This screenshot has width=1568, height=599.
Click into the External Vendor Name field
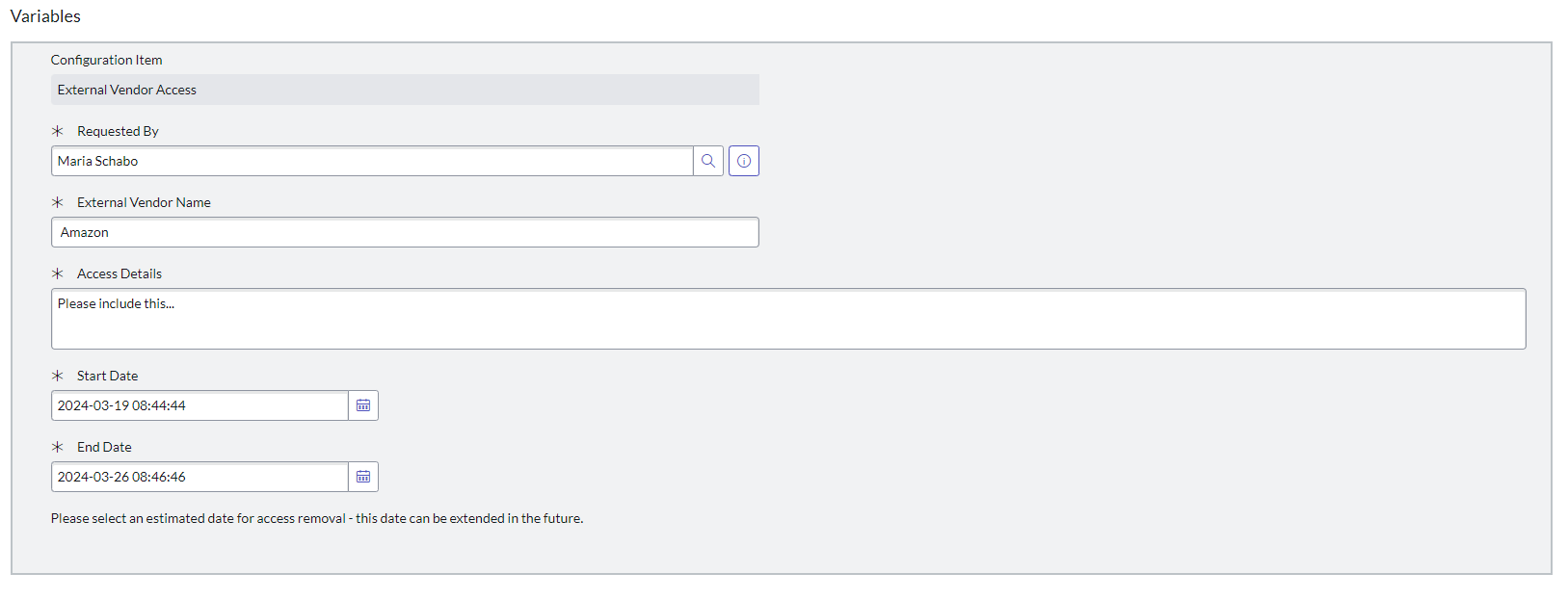[405, 232]
